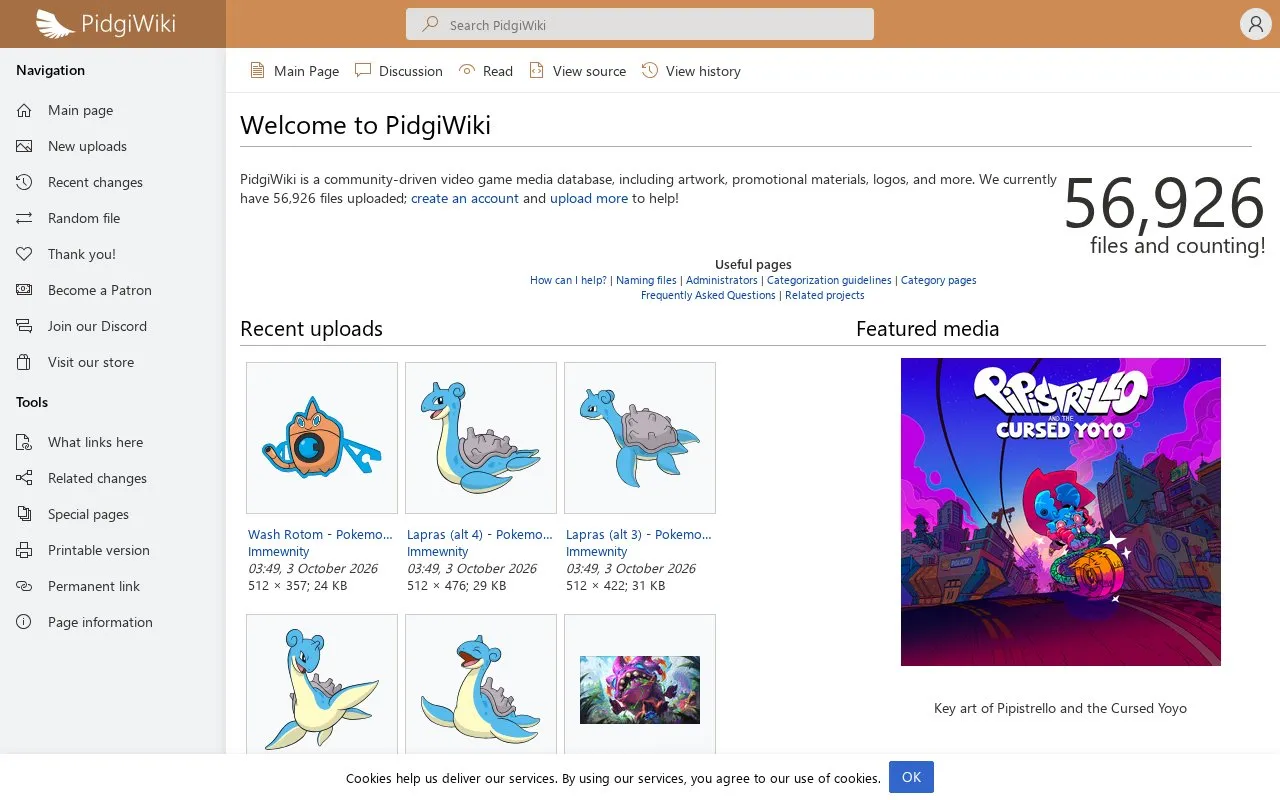Click the search magnifier icon
Screen dimensions: 1280x800
pos(430,24)
